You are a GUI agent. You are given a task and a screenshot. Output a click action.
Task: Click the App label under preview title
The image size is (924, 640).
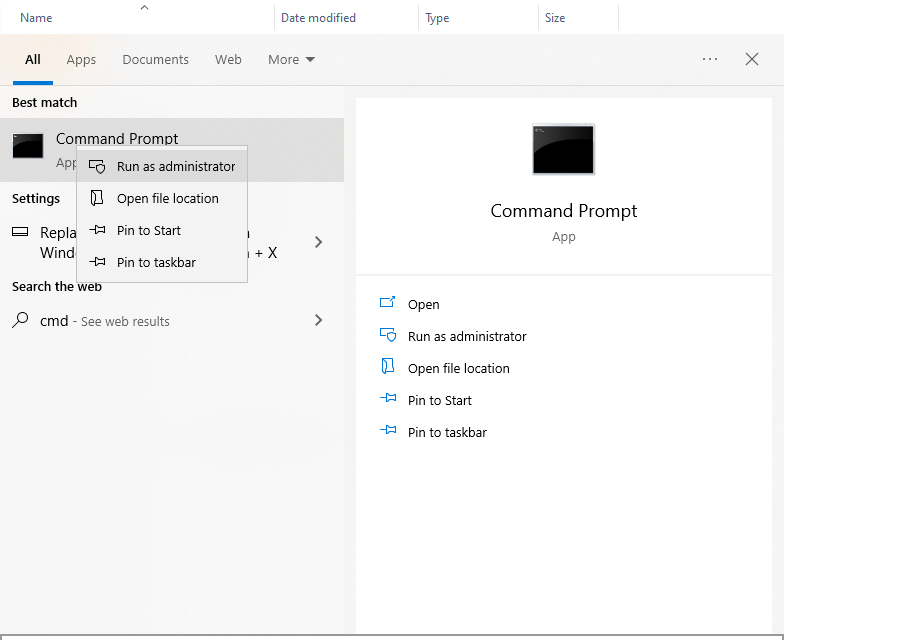(564, 237)
